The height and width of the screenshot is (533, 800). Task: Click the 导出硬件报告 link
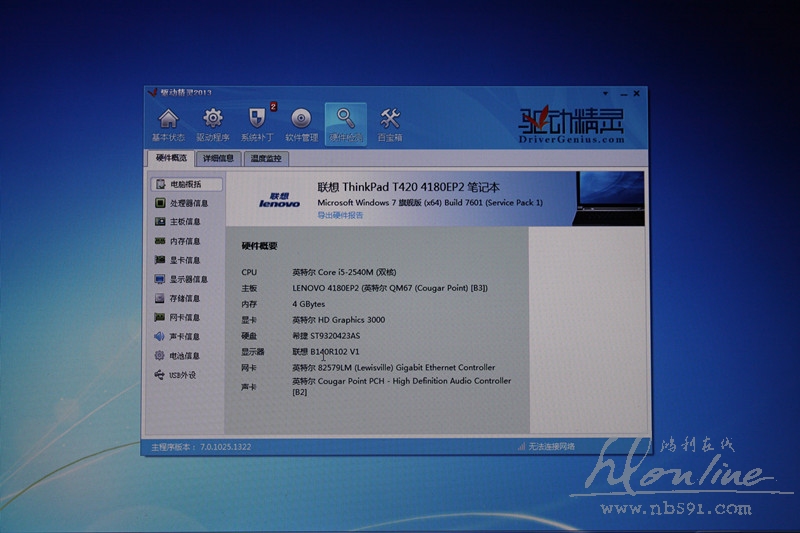click(340, 215)
